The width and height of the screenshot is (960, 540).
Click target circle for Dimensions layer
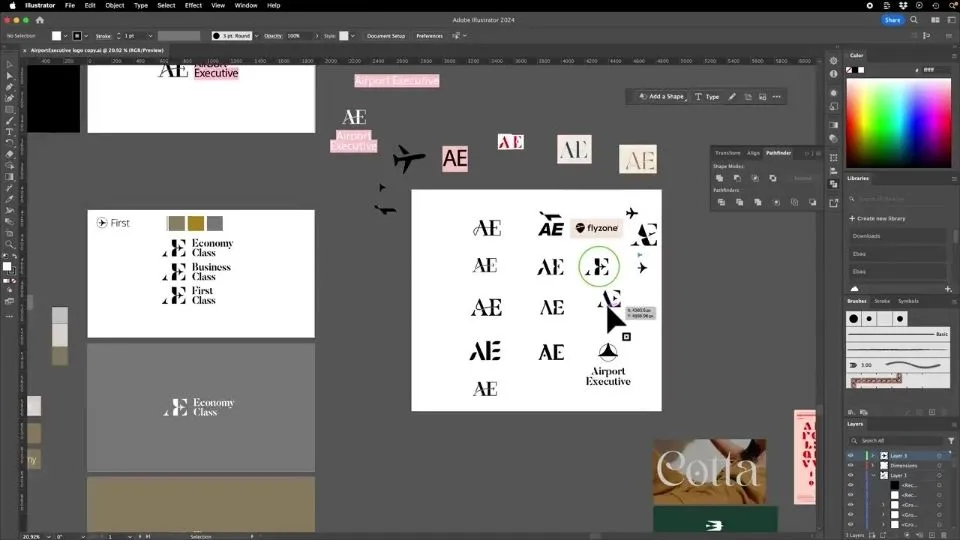coord(939,465)
